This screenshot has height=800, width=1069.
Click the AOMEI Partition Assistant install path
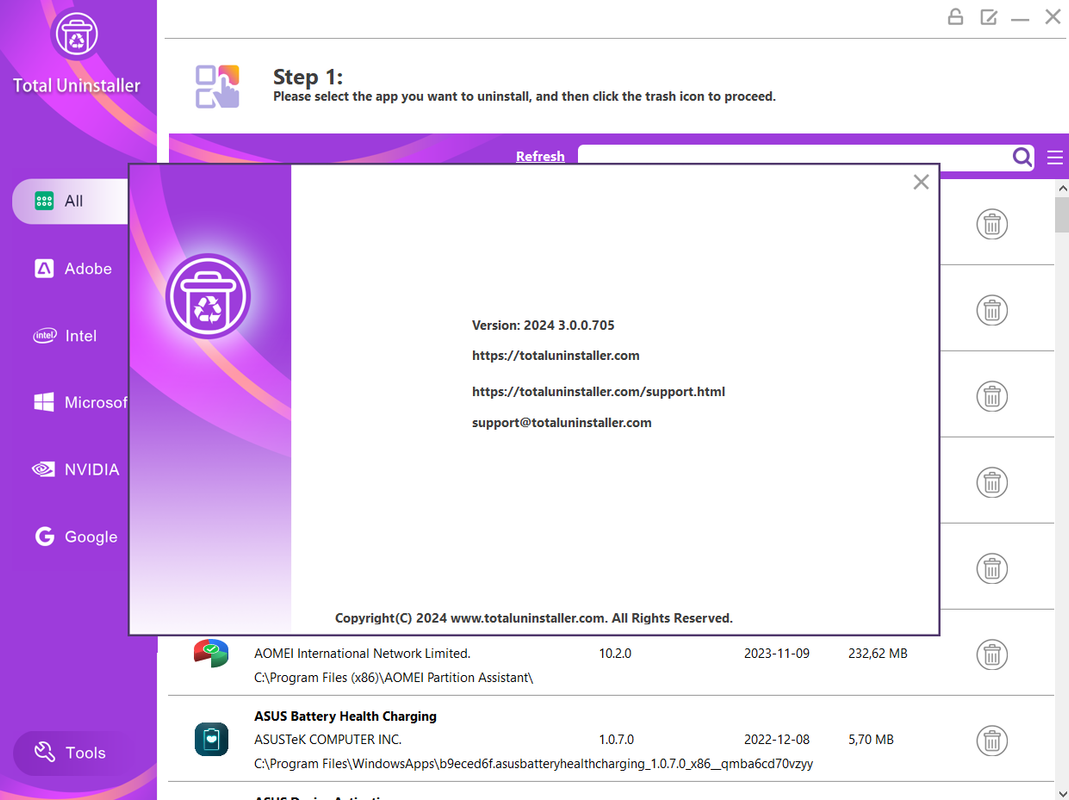point(393,677)
